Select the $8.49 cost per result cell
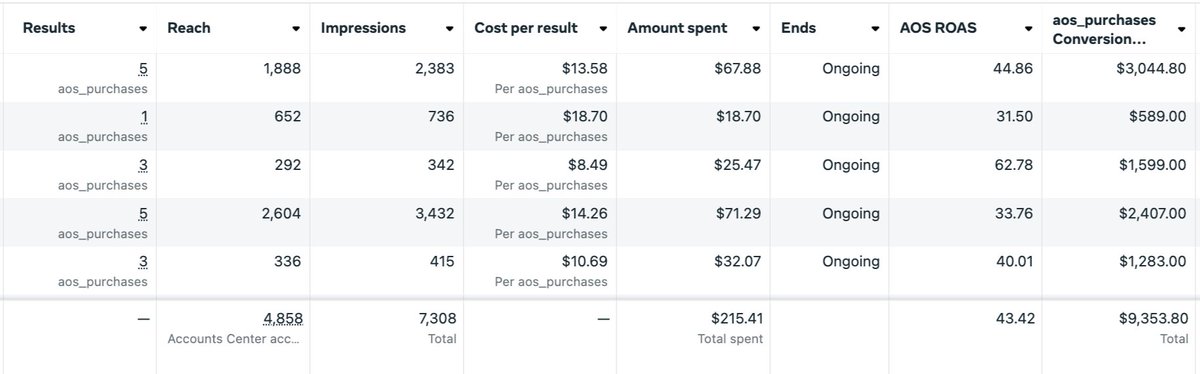The height and width of the screenshot is (374, 1200). tap(585, 165)
